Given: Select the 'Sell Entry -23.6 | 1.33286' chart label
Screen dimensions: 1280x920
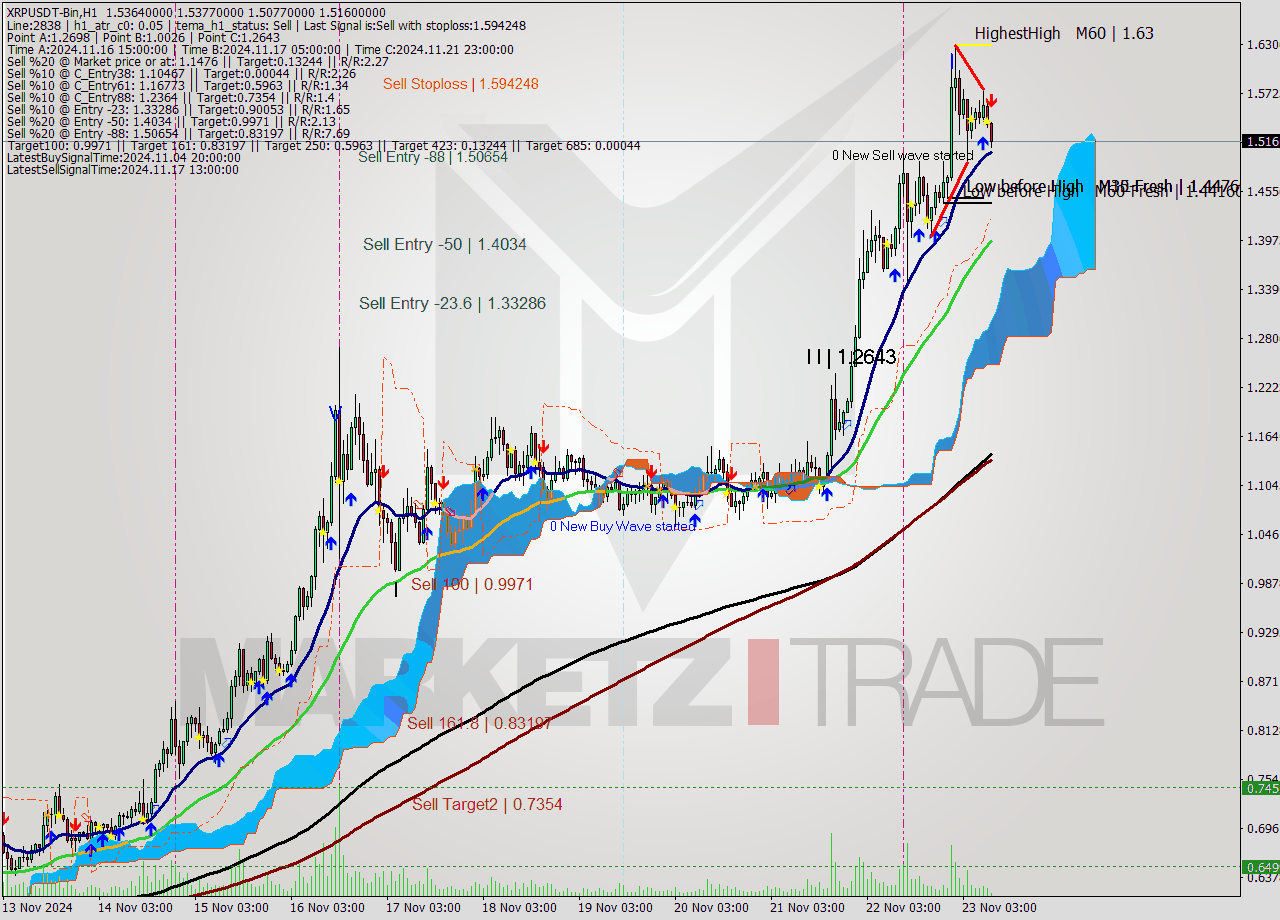Looking at the screenshot, I should (x=452, y=303).
